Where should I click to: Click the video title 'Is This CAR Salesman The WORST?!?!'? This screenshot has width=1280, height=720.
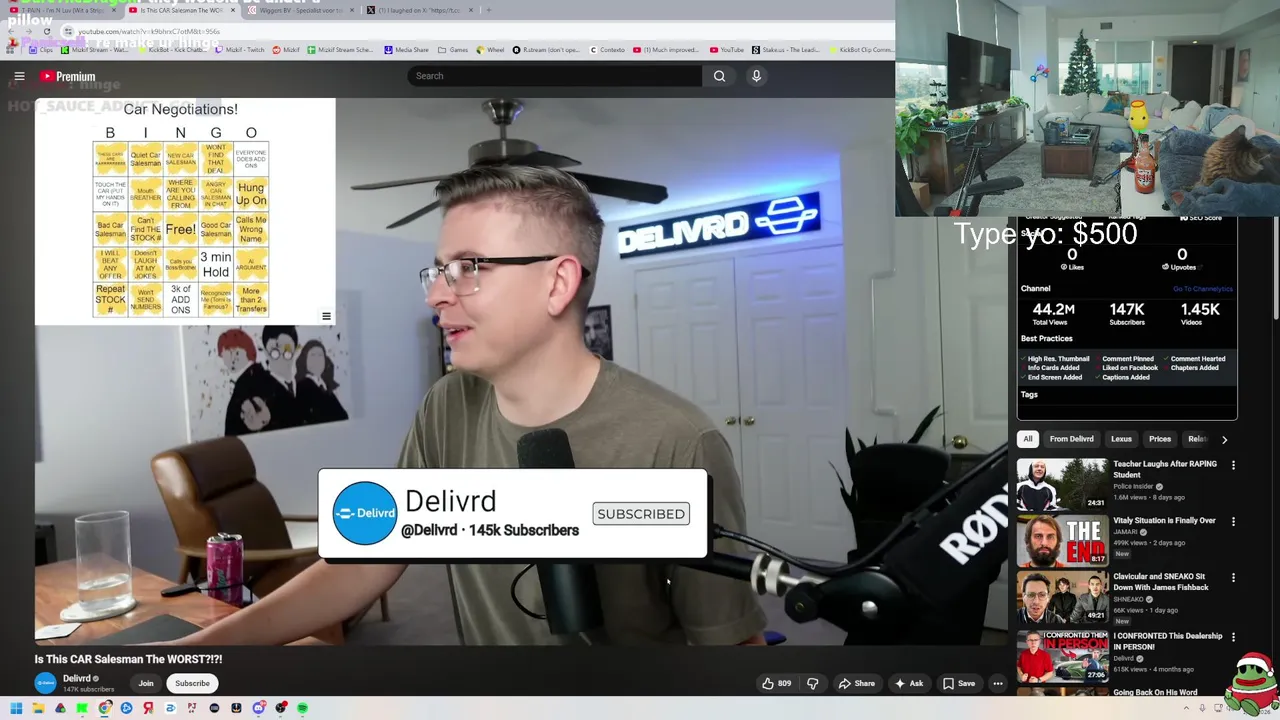[128, 659]
